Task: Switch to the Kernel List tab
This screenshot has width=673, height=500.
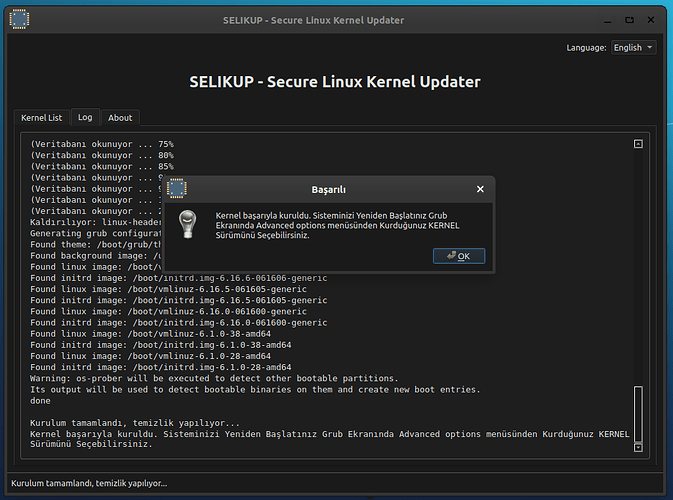Action: pyautogui.click(x=42, y=118)
